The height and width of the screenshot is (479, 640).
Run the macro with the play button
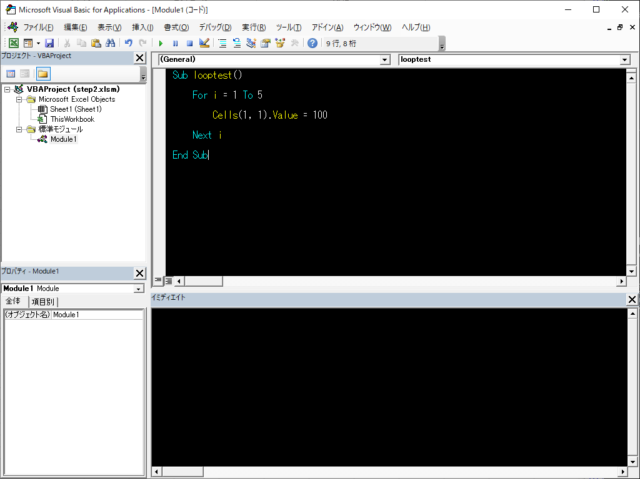coord(161,44)
